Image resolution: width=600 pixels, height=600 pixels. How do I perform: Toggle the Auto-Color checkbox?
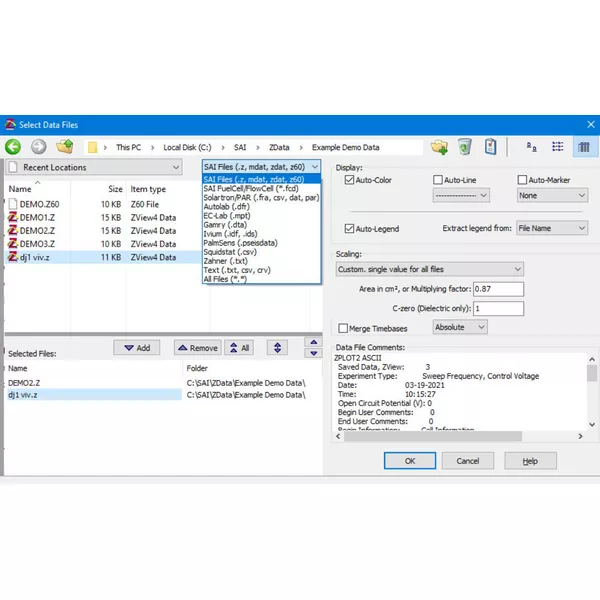(x=349, y=180)
